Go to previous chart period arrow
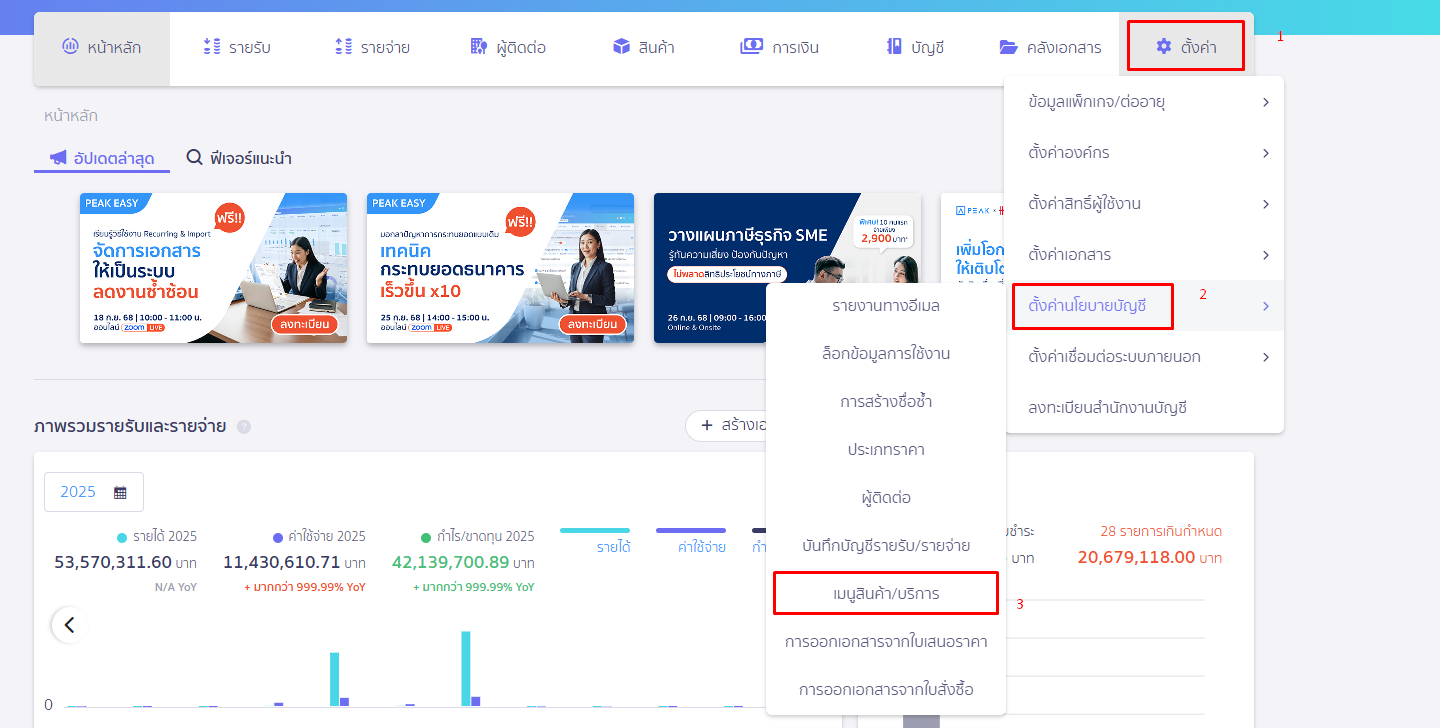The width and height of the screenshot is (1440, 728). coord(69,625)
